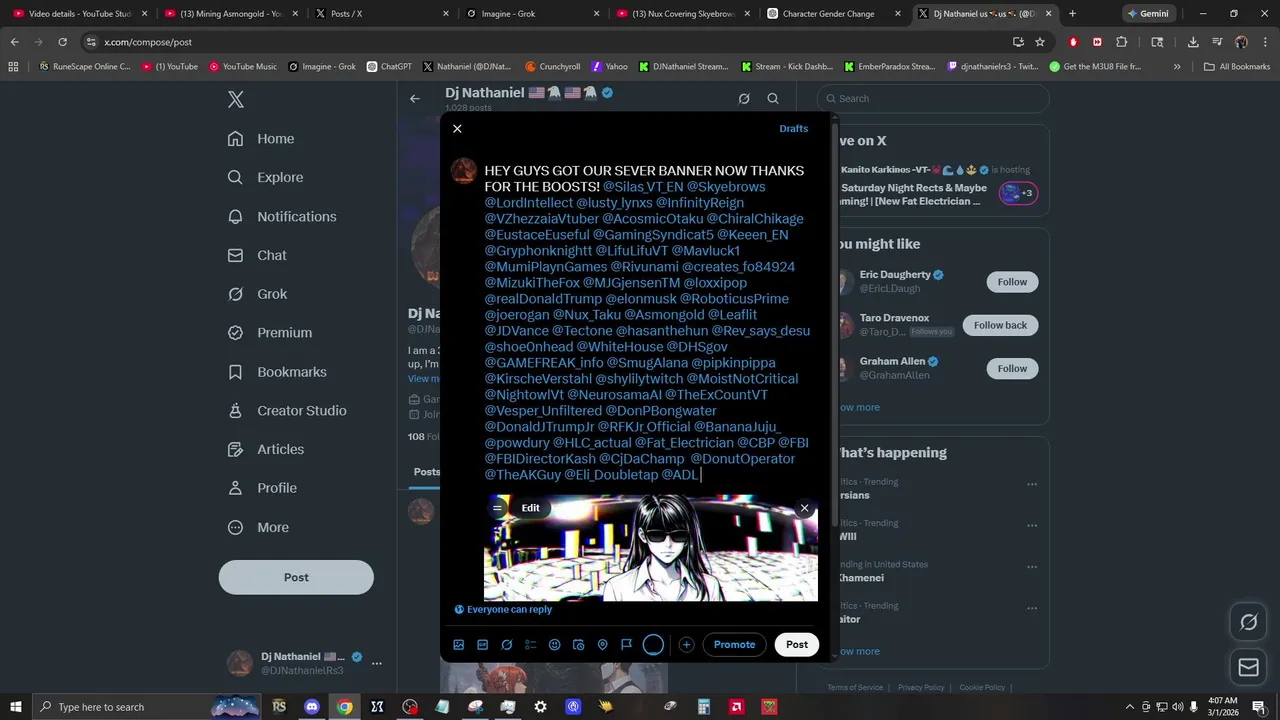Open Articles in the sidebar

pos(266,450)
